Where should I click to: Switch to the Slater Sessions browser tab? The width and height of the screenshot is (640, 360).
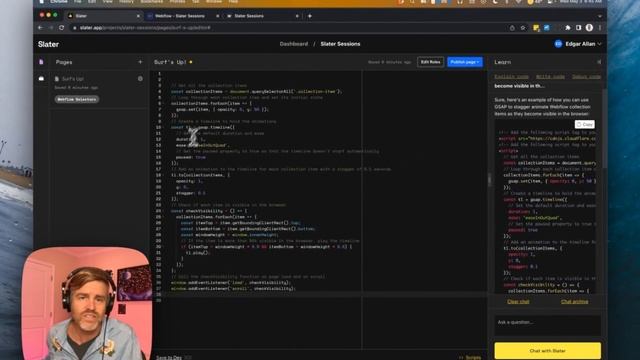click(x=263, y=16)
